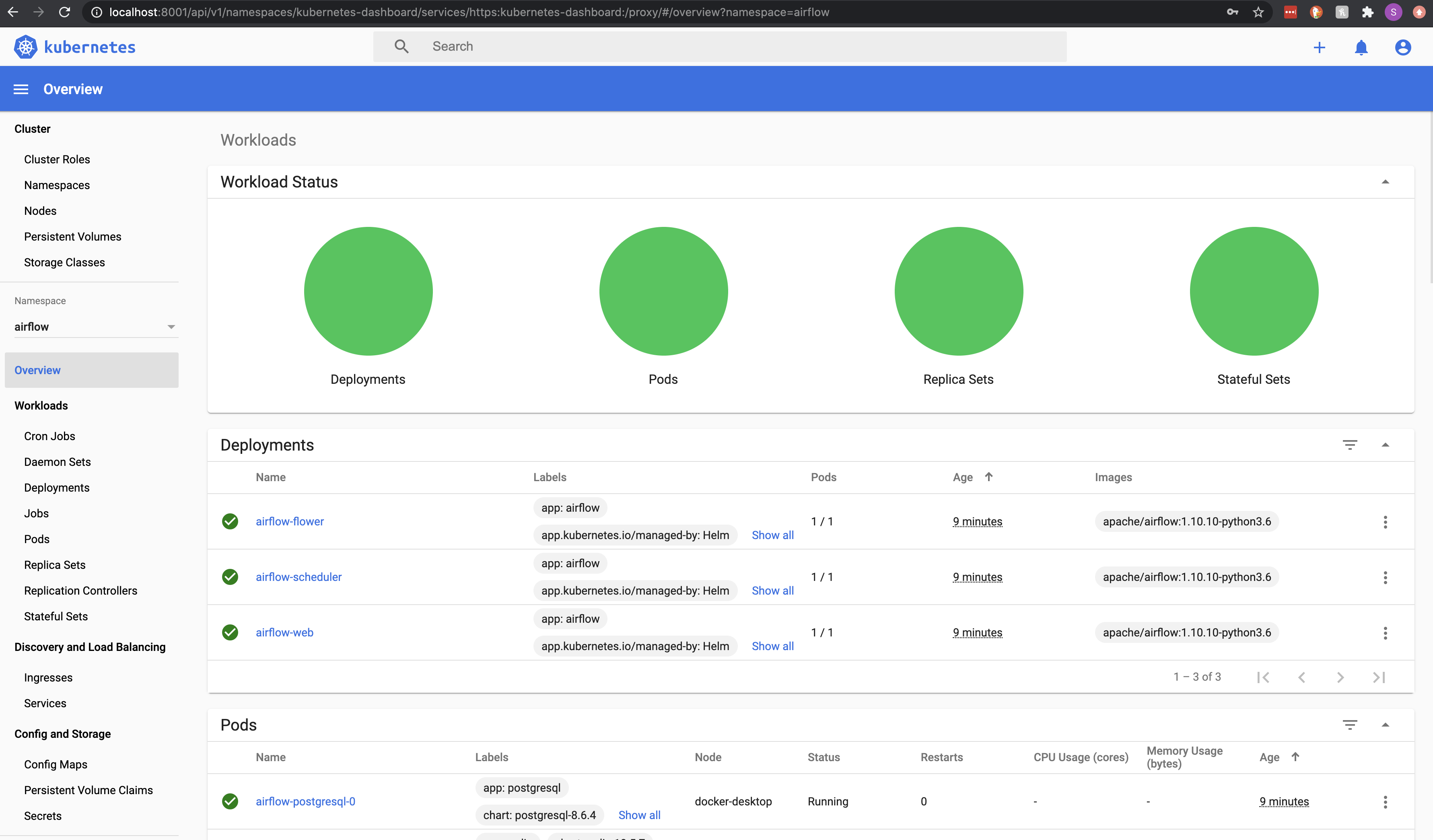Image resolution: width=1433 pixels, height=840 pixels.
Task: Click the Kubernetes logo
Action: (26, 47)
